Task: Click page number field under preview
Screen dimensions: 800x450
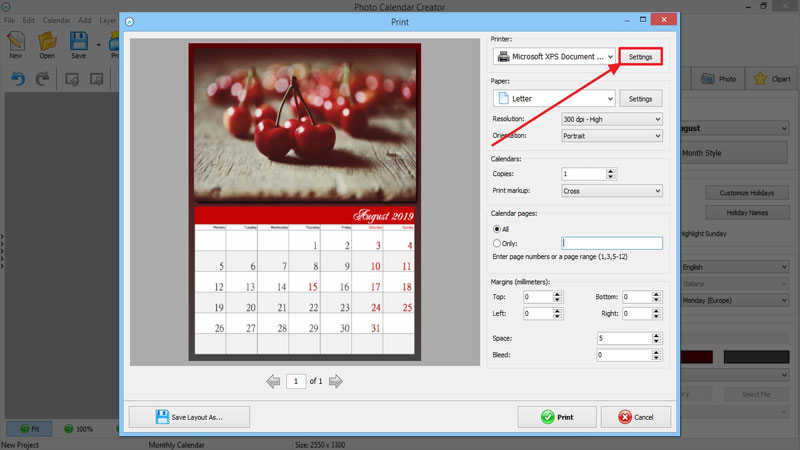Action: 296,381
